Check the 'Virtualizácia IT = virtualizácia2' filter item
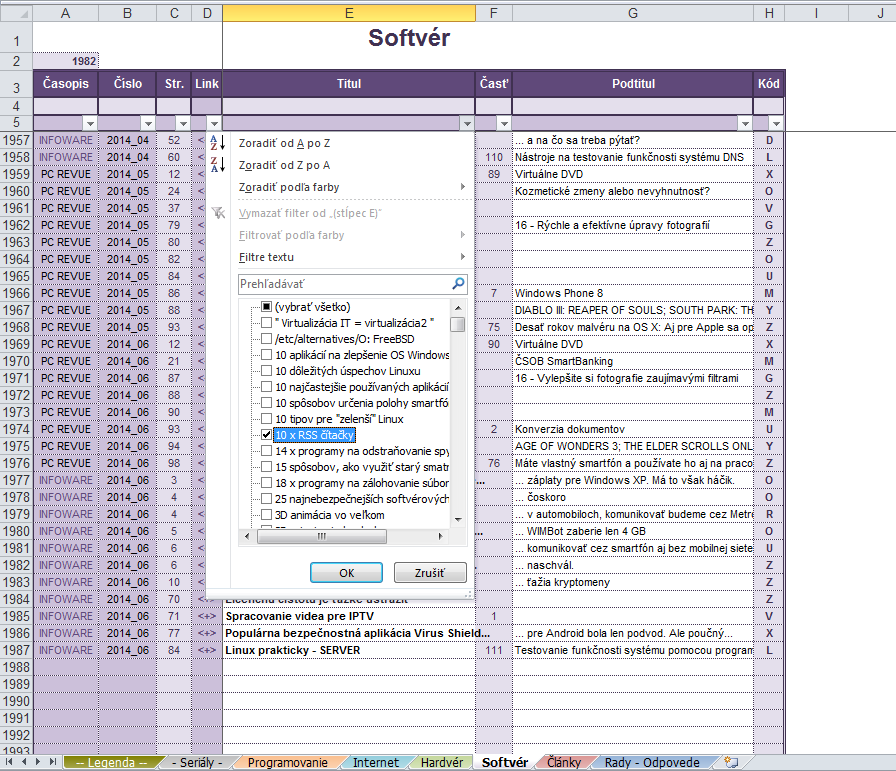896x771 pixels. [266, 323]
